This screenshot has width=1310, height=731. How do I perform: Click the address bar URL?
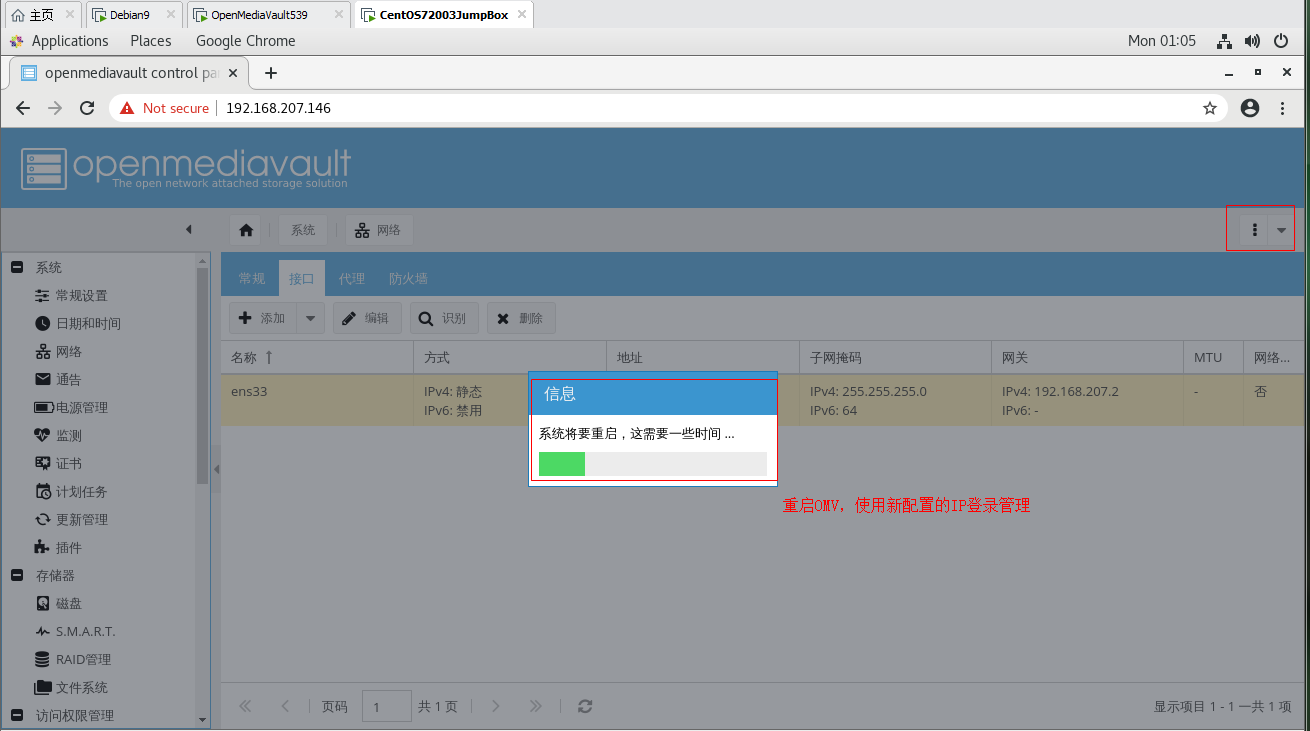(278, 108)
